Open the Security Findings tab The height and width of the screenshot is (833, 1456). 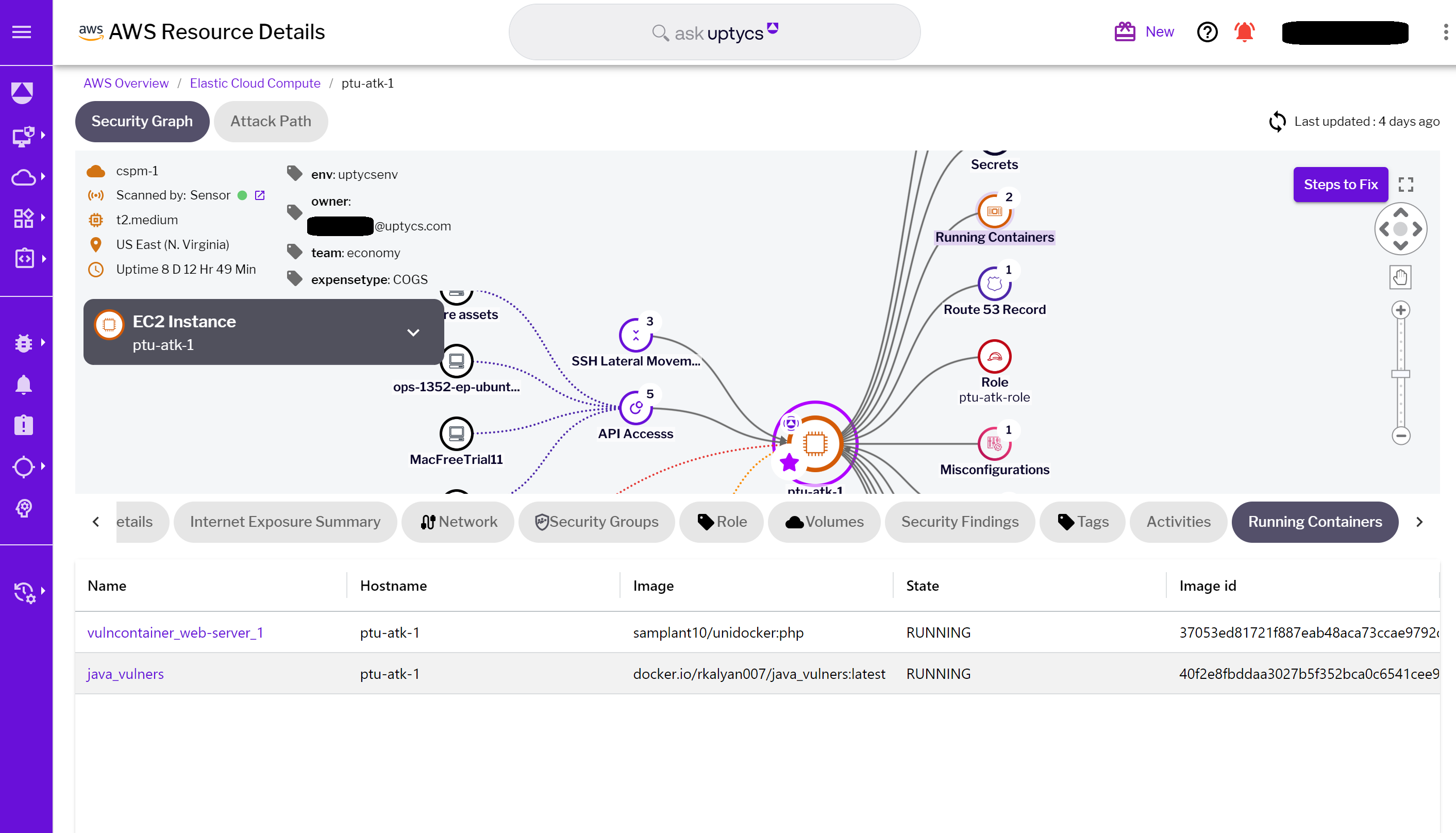click(960, 522)
